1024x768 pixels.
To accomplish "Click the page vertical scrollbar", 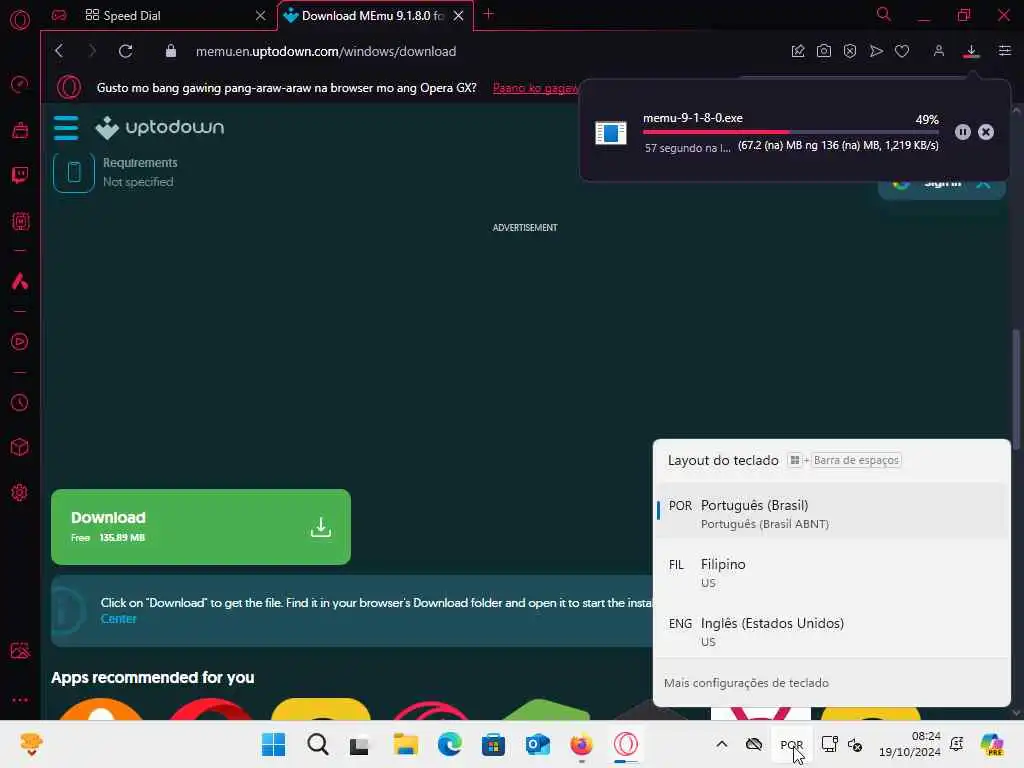I will [1016, 389].
